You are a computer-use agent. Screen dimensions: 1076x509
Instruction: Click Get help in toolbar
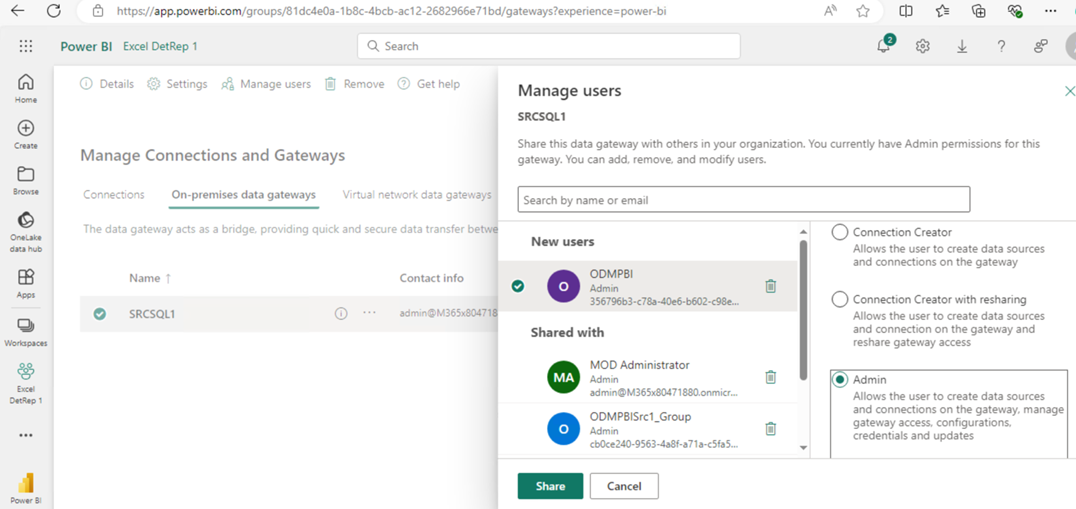(429, 84)
